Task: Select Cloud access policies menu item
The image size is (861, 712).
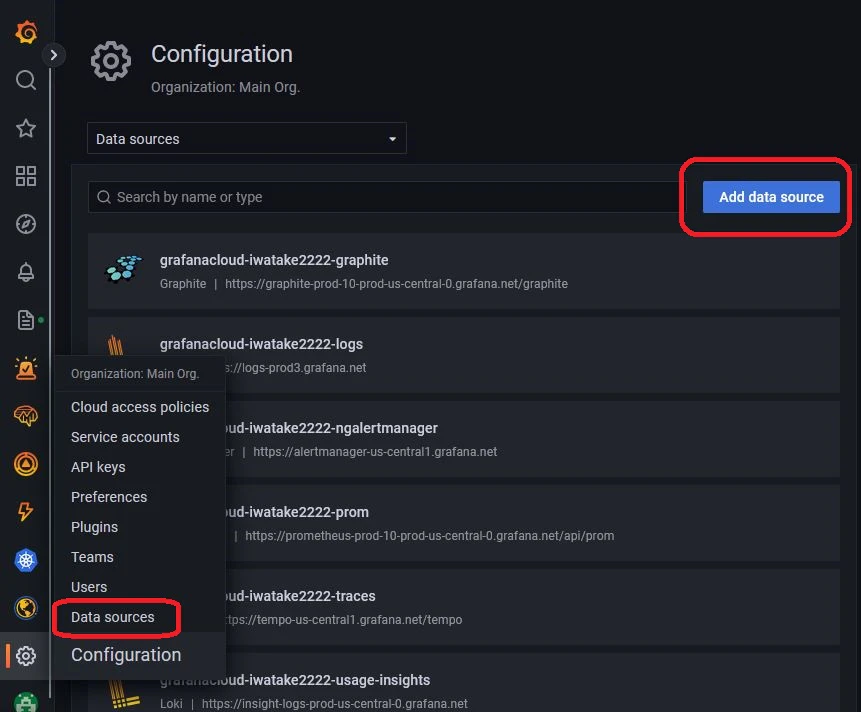Action: point(140,407)
